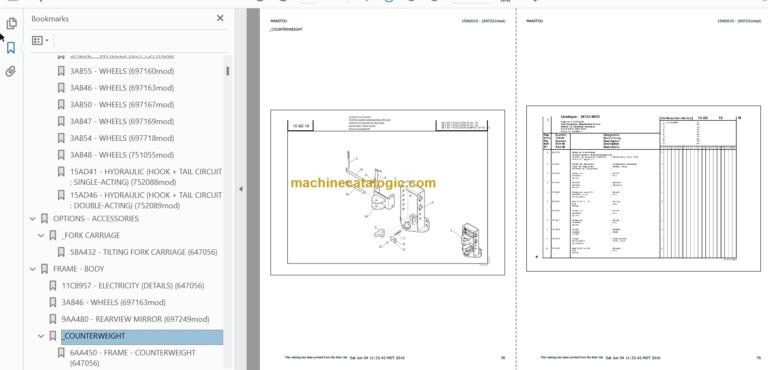This screenshot has width=768, height=370.
Task: Select the OPTIONS - ACCESSORIES bookmark
Action: click(96, 219)
